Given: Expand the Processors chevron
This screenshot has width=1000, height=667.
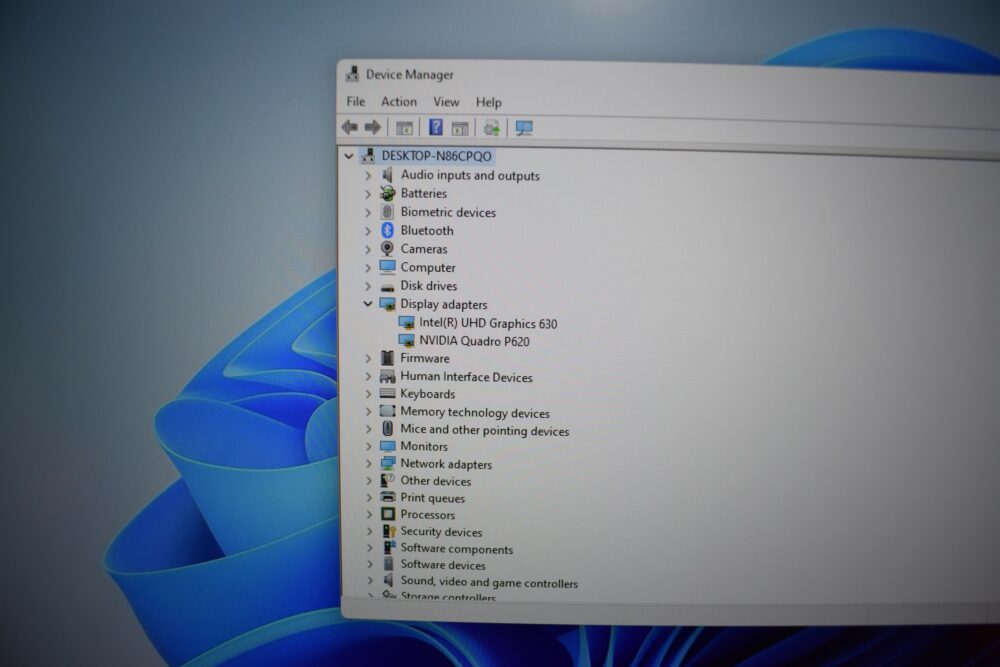Looking at the screenshot, I should [369, 514].
